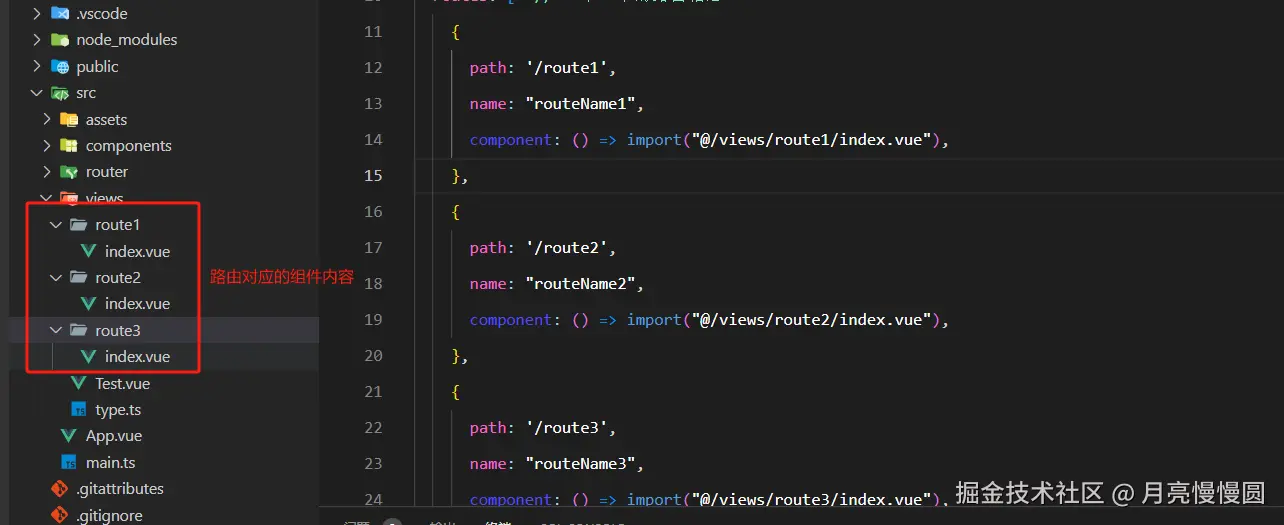Click the route1 open-folder icon
1284x525 pixels.
point(78,225)
